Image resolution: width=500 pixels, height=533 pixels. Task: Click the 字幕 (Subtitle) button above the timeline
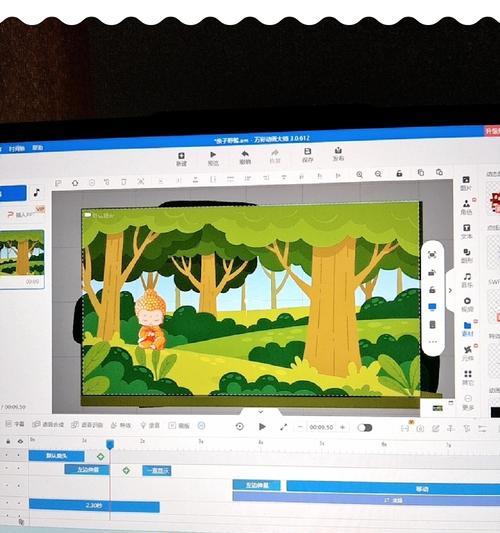click(x=15, y=424)
